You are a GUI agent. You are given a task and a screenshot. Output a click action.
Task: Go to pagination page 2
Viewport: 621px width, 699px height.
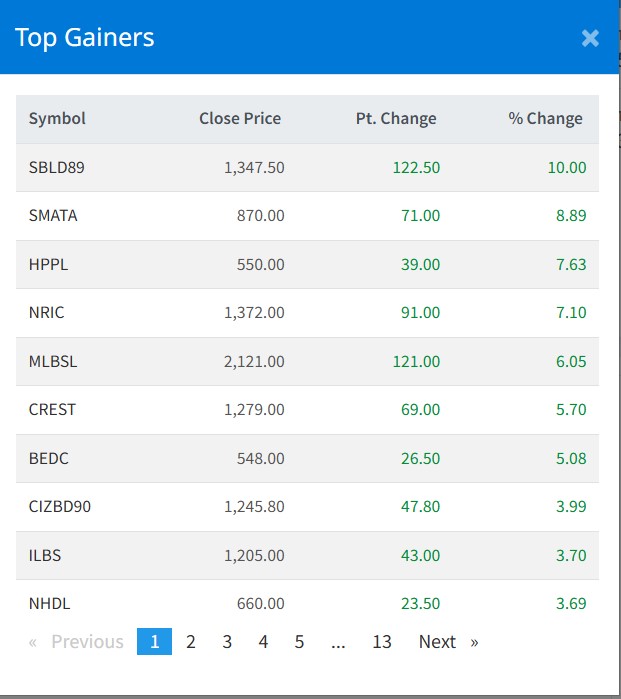pos(191,642)
